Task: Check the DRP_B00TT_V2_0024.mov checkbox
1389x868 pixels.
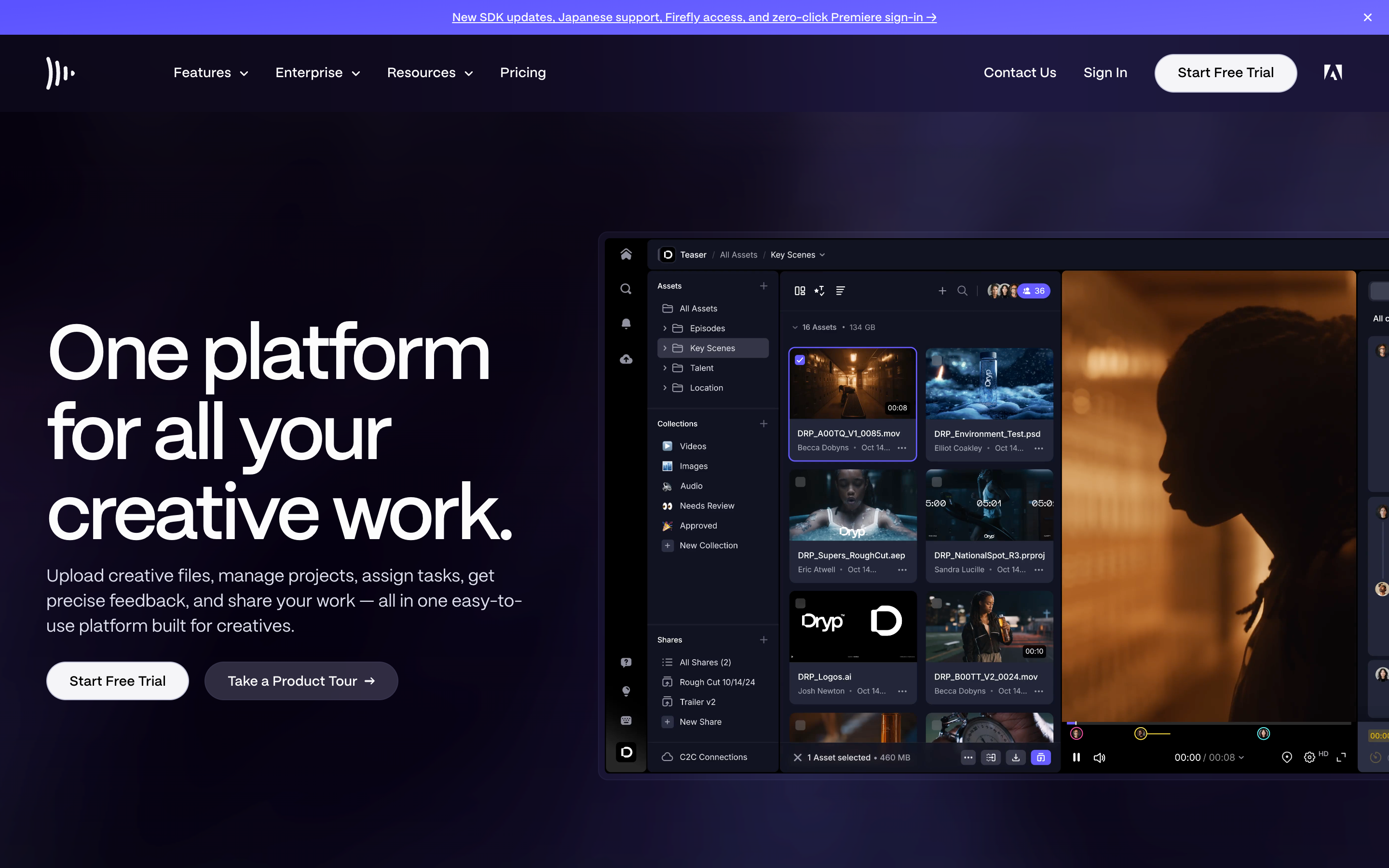Action: [x=937, y=603]
